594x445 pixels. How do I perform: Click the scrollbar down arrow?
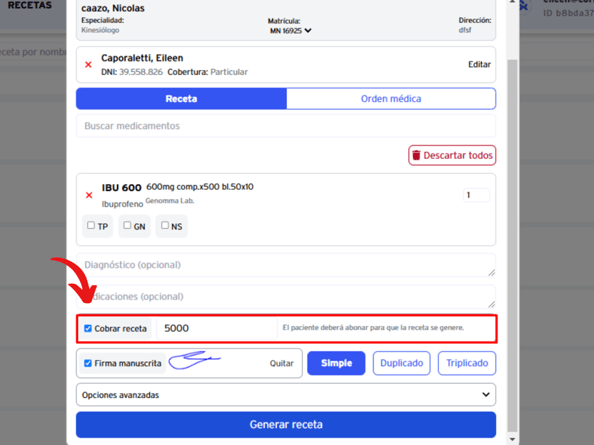coord(512,439)
